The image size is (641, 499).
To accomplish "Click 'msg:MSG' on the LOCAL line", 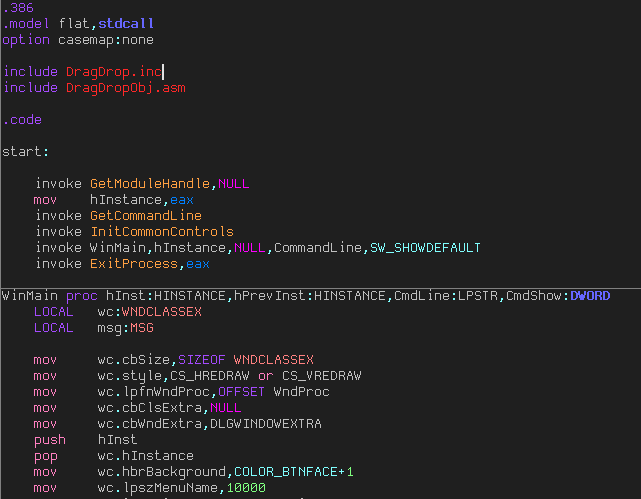I will pyautogui.click(x=126, y=328).
